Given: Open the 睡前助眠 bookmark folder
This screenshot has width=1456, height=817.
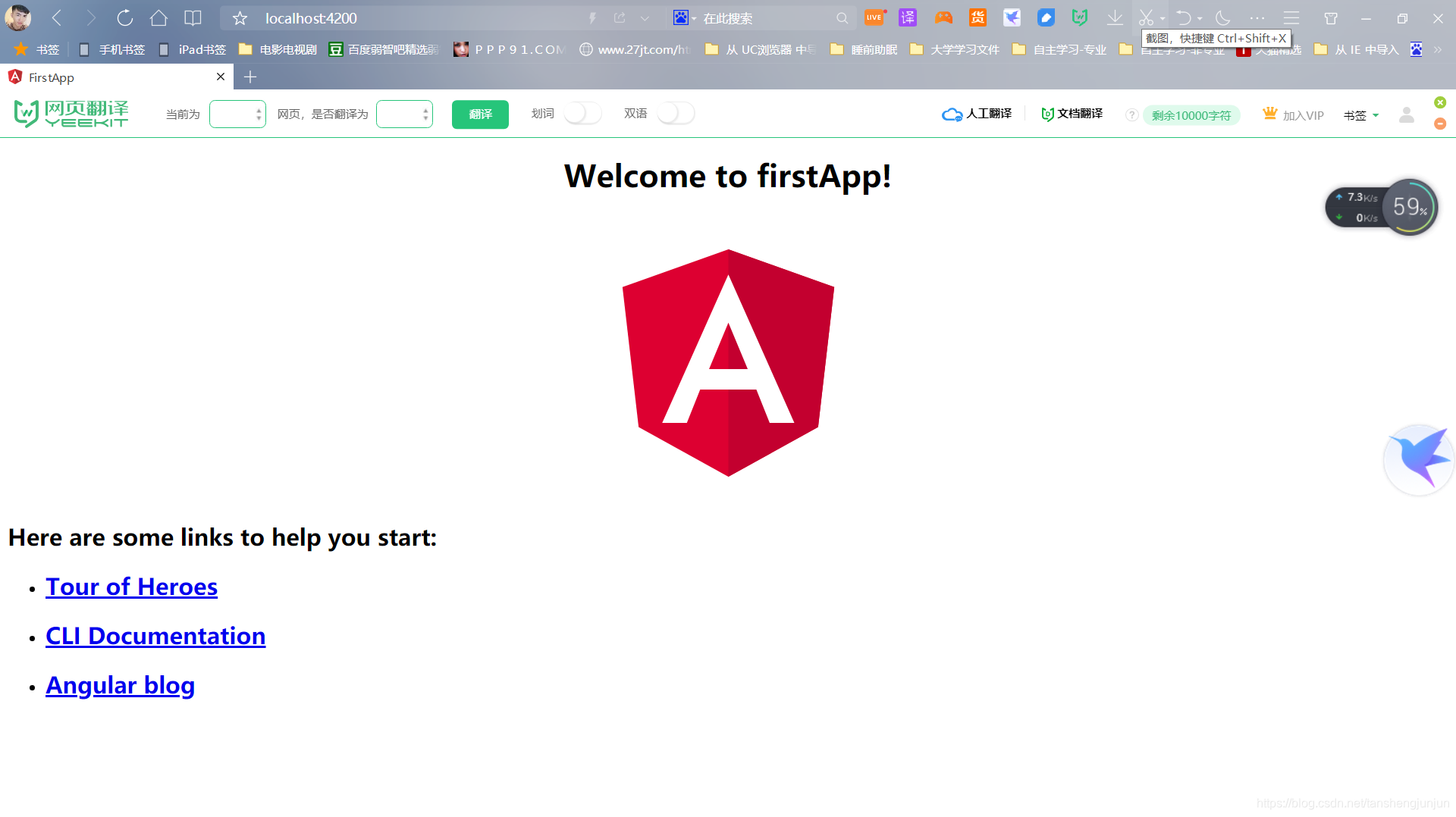Looking at the screenshot, I should pos(864,49).
